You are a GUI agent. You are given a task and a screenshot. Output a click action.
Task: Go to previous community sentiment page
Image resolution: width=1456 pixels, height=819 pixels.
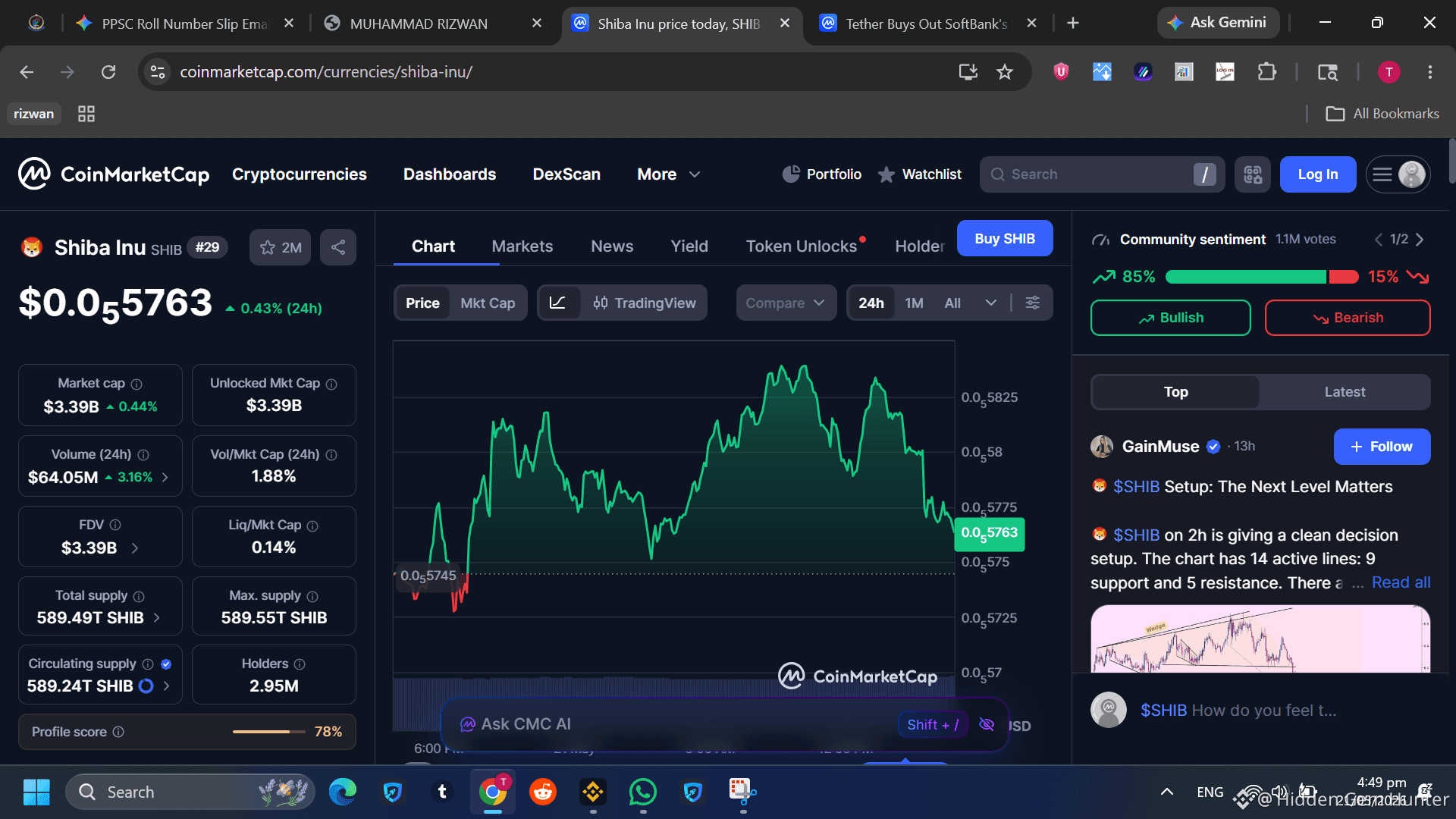1379,240
